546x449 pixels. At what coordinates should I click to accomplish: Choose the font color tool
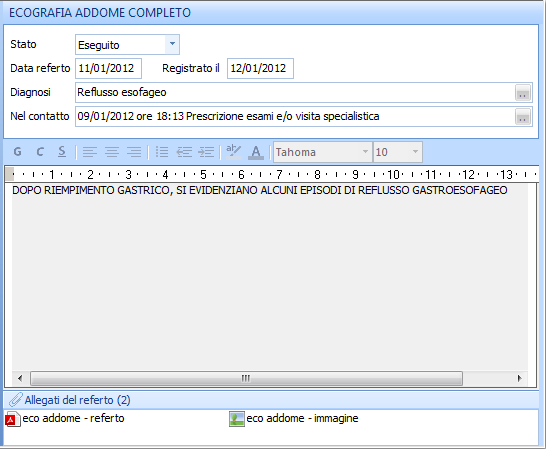pyautogui.click(x=256, y=152)
